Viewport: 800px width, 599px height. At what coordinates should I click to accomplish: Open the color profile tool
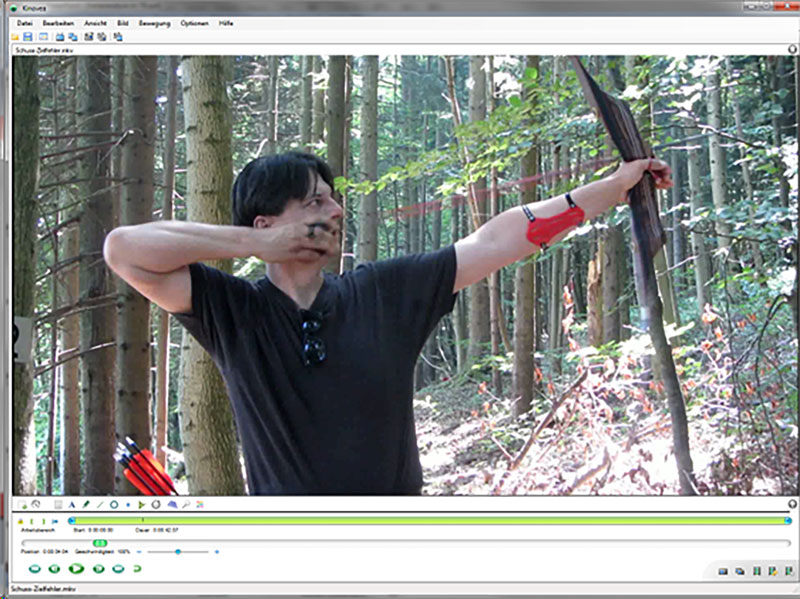click(x=200, y=505)
